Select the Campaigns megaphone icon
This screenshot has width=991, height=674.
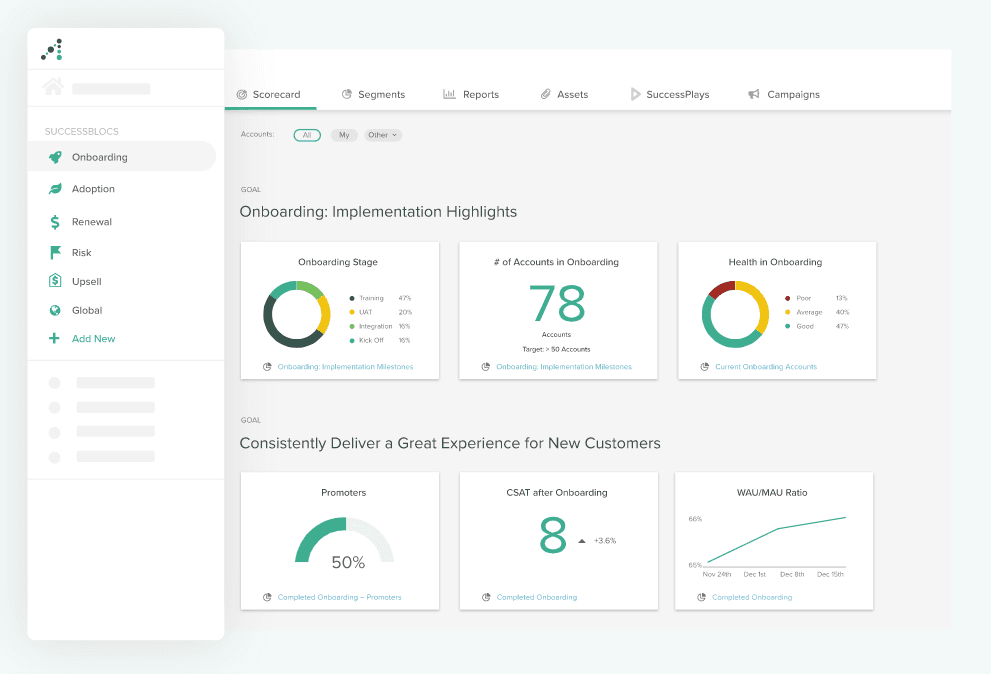tap(752, 93)
